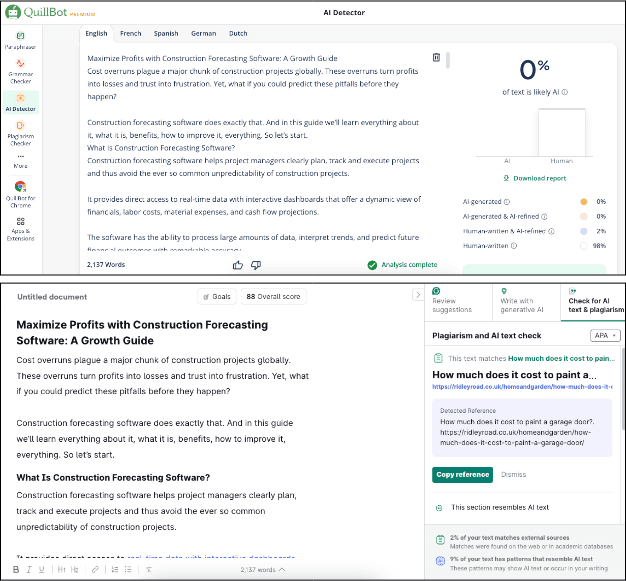The image size is (626, 581).
Task: Click the Untitled document title
Action: pyautogui.click(x=52, y=297)
